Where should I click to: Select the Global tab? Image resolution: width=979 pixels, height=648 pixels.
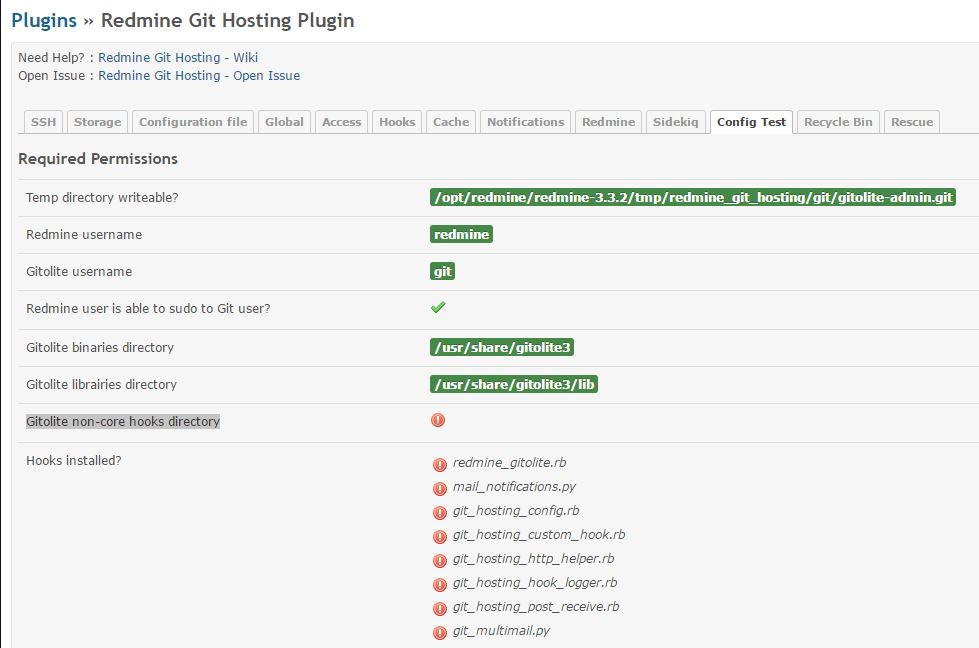click(284, 122)
